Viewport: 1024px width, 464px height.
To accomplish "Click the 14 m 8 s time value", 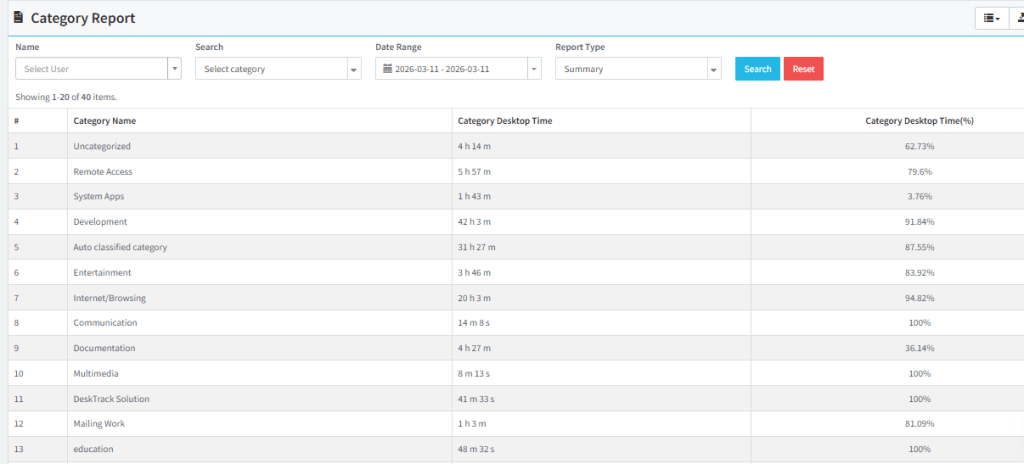I will [x=473, y=323].
